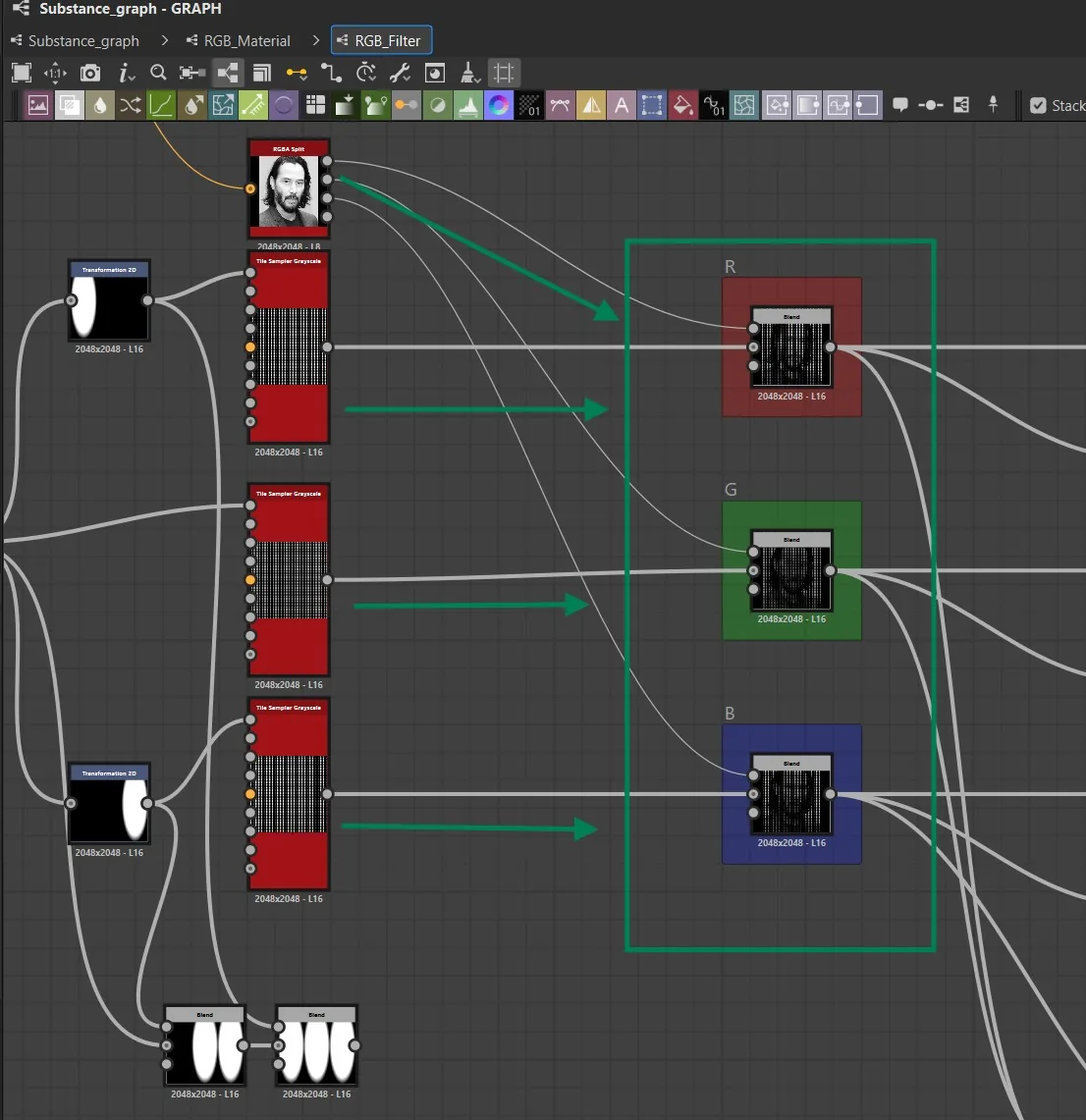This screenshot has height=1120, width=1086.
Task: Select the RGB_Filter breadcrumb
Action: click(382, 40)
